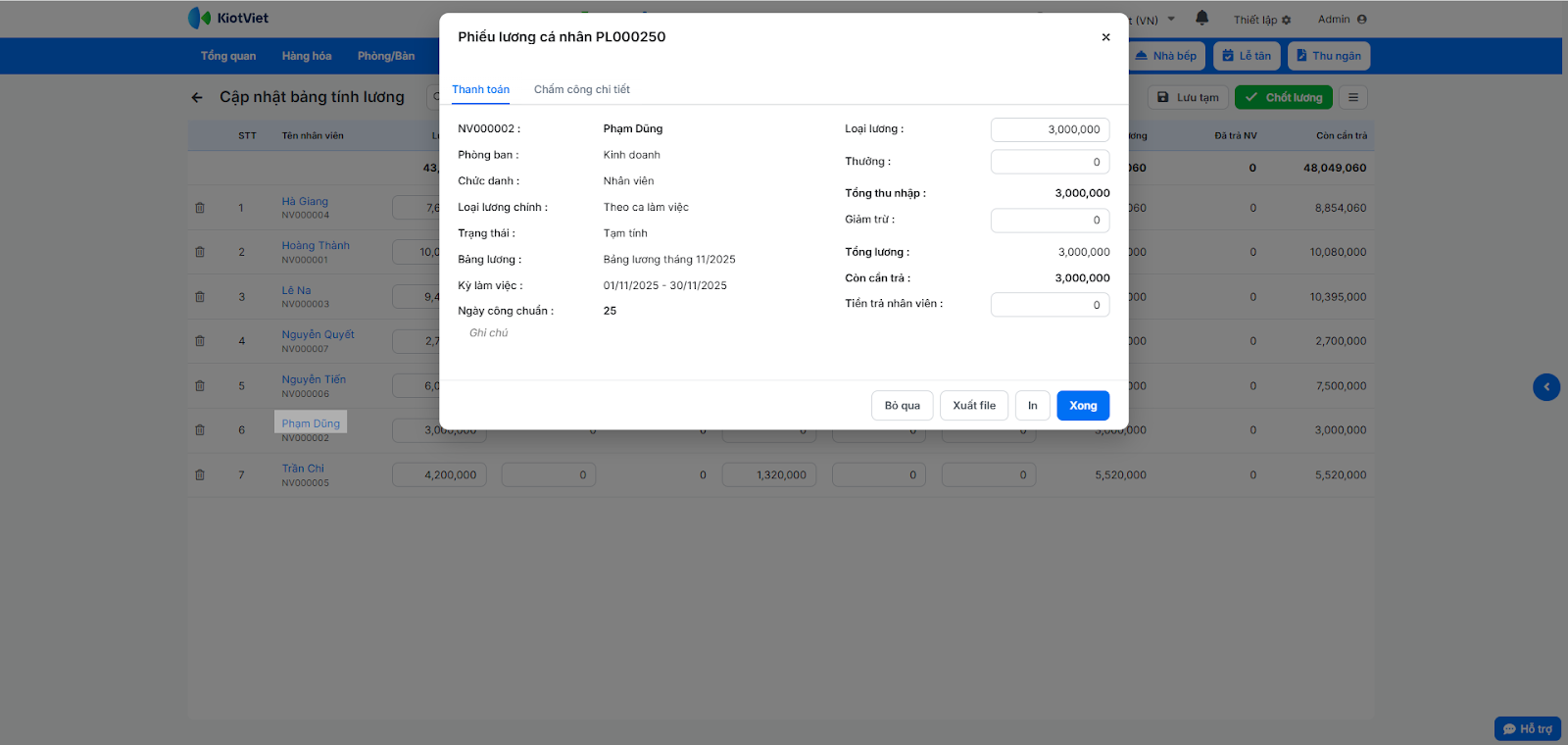Delete the Trần Chi payroll row

tap(200, 475)
